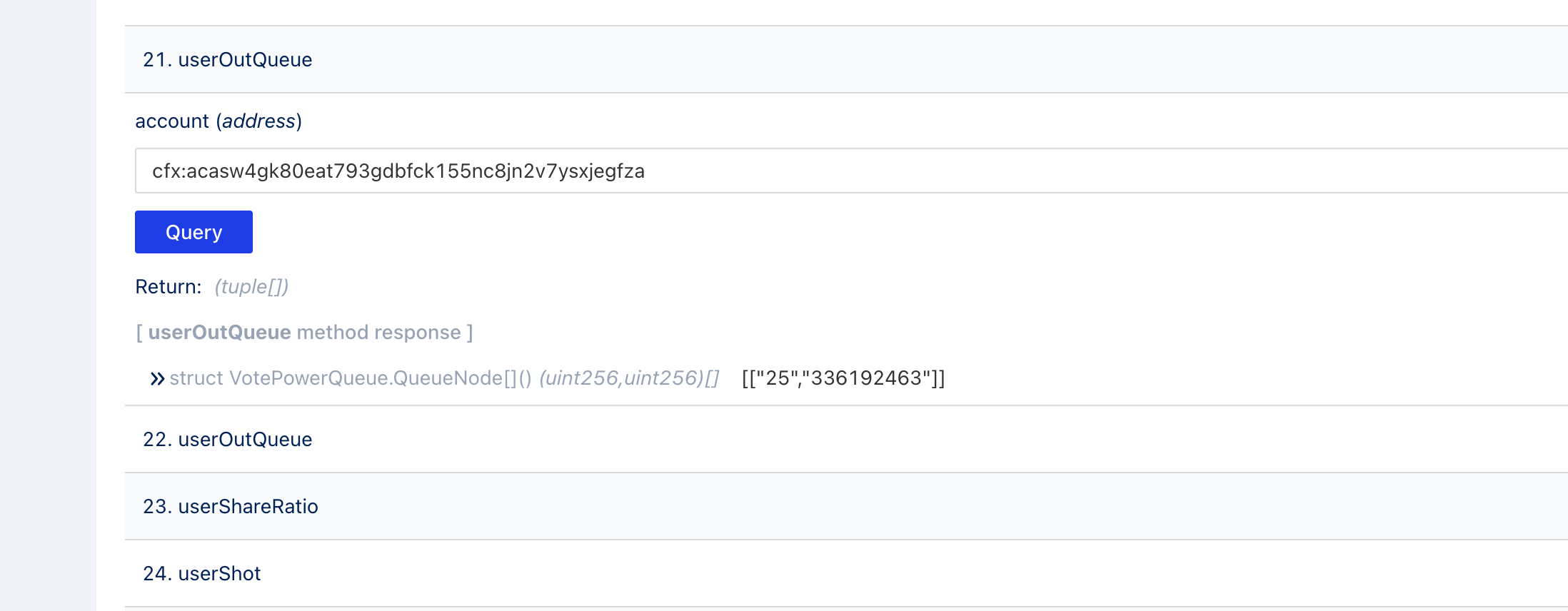Click the "(tuple[])" return type text
The height and width of the screenshot is (611, 1568).
(x=251, y=287)
